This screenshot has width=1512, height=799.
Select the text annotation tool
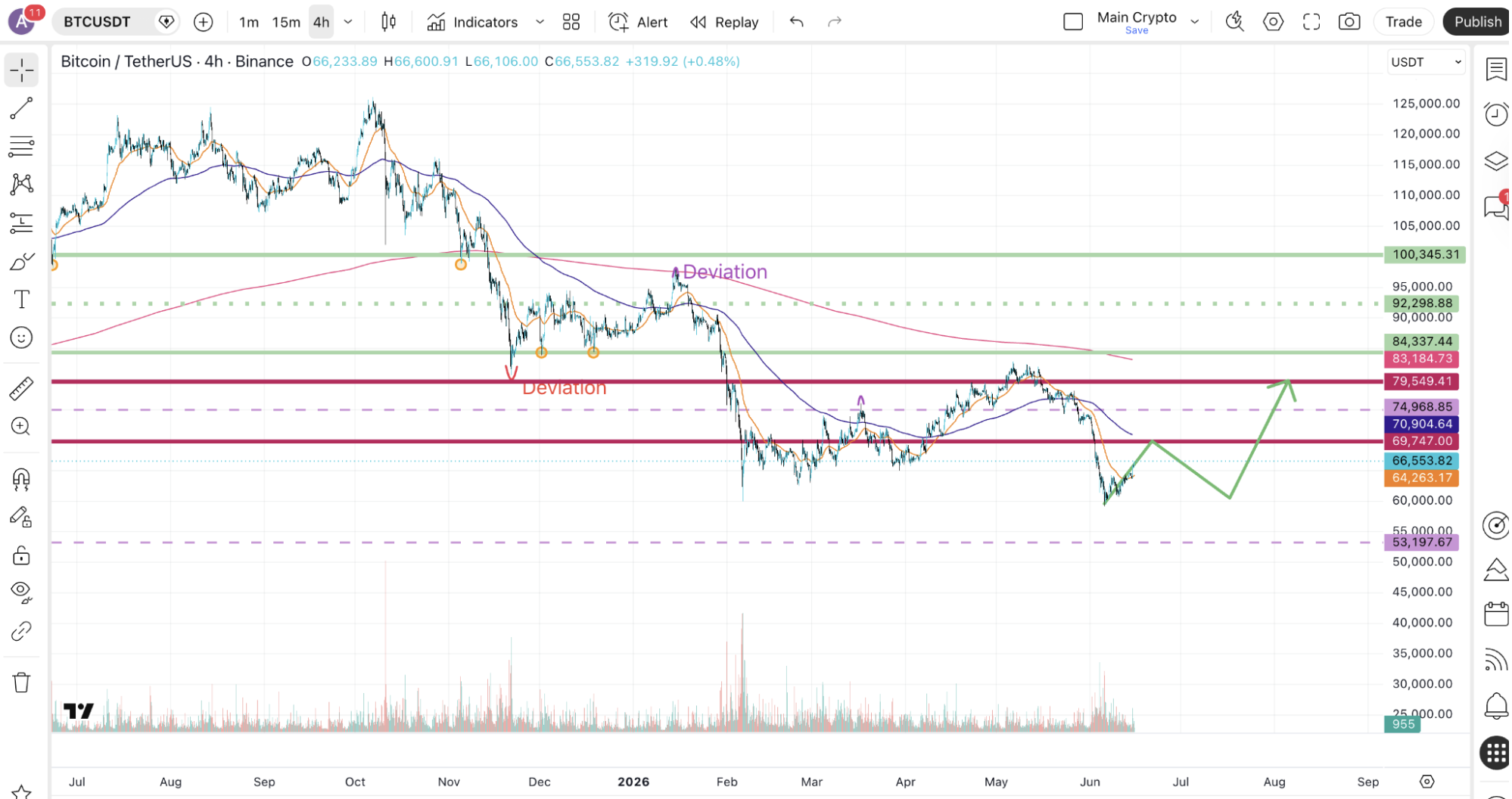point(21,300)
